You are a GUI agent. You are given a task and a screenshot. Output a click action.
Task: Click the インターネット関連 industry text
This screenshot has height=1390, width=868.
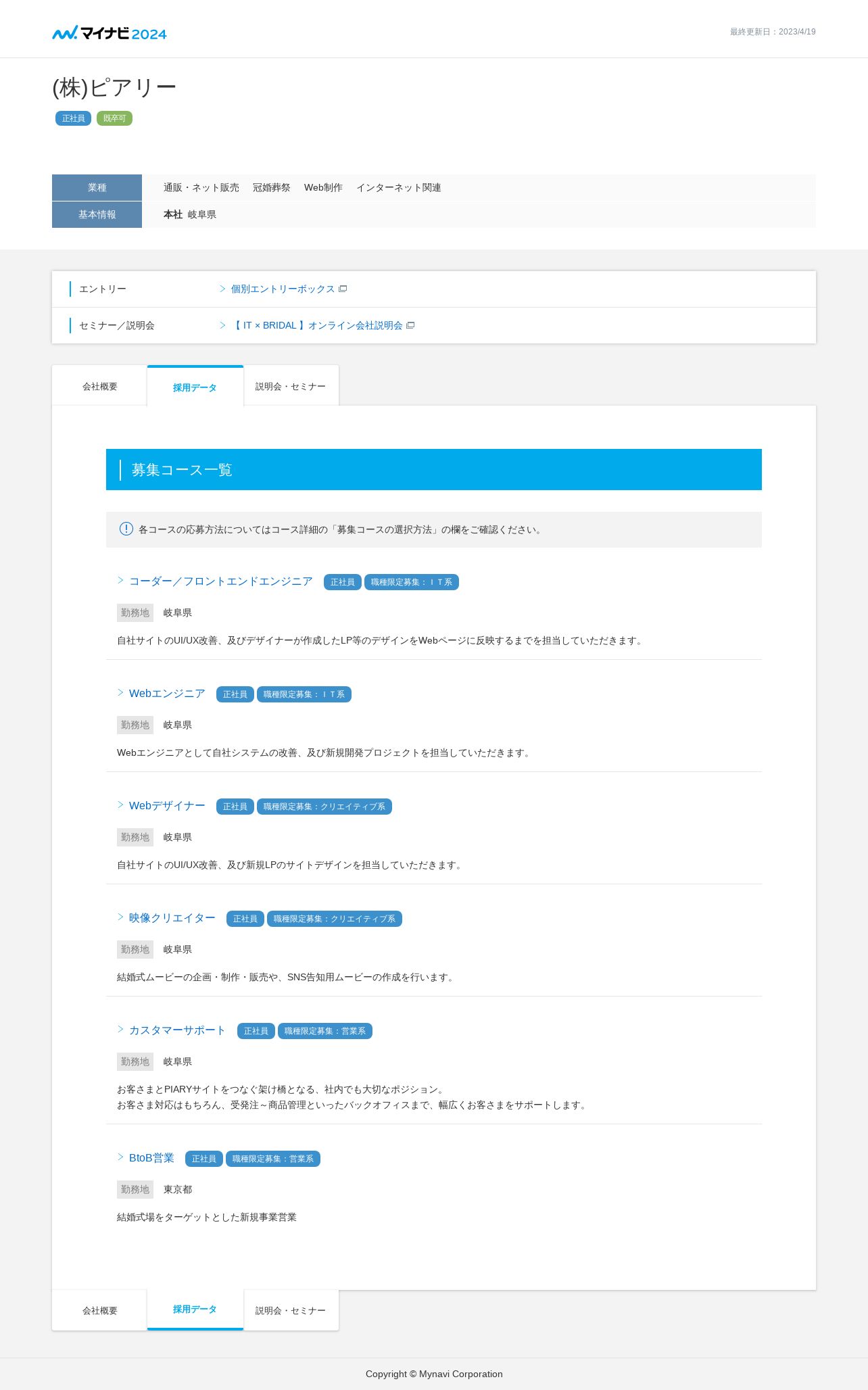[x=399, y=187]
